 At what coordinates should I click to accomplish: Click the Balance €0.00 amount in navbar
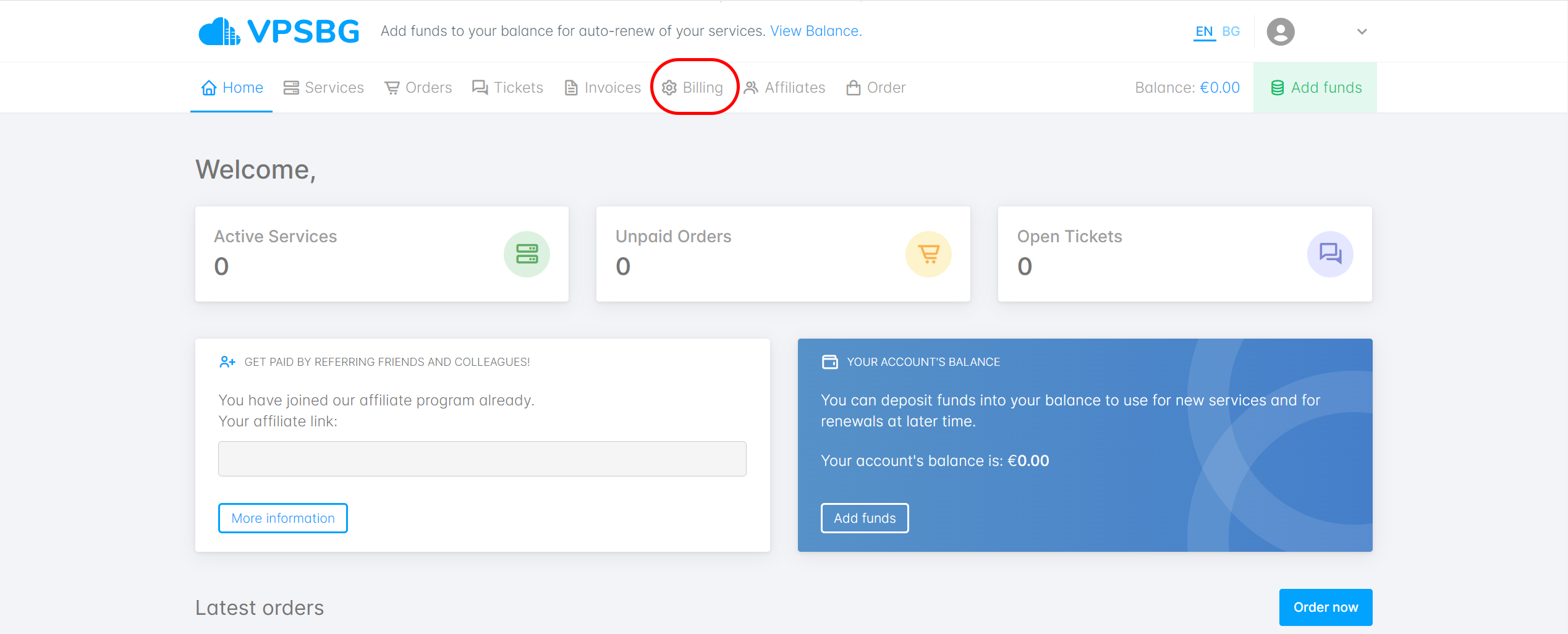pyautogui.click(x=1220, y=88)
